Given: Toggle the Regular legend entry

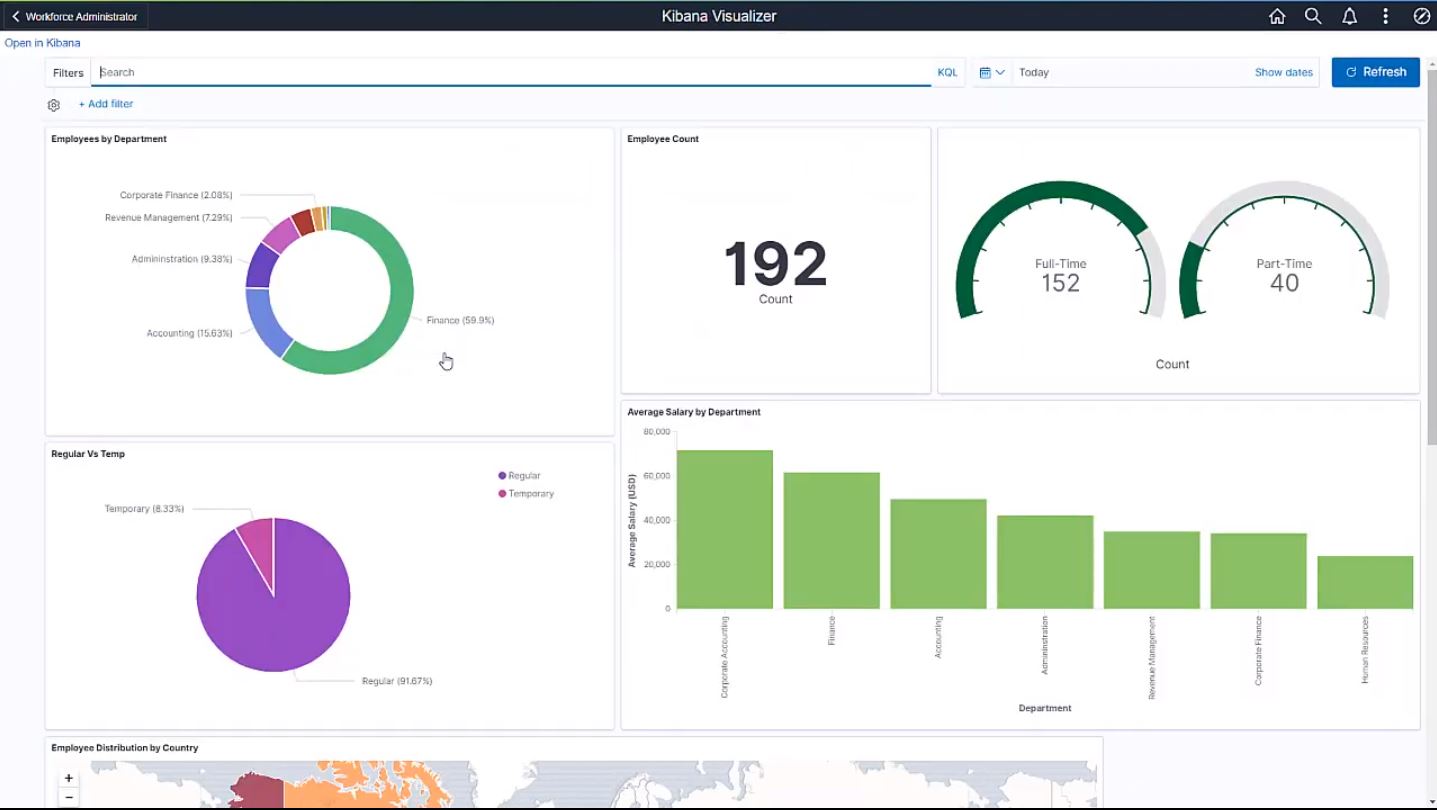Looking at the screenshot, I should 521,475.
